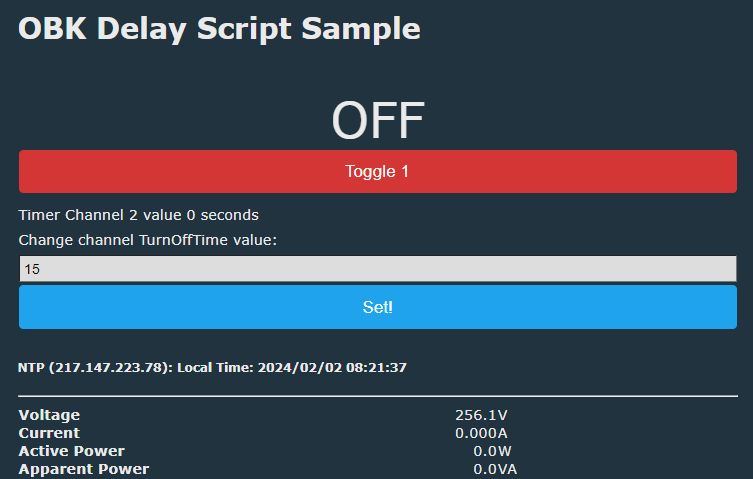Click the Change channel TurnOffTime label

[x=147, y=240]
